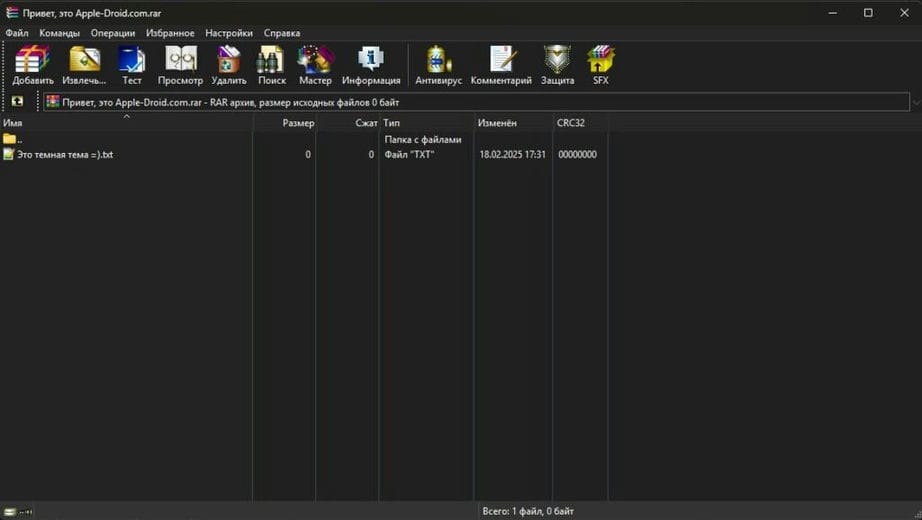Click date cell '18.02.2025 17:31'
This screenshot has height=520, width=922.
coord(512,155)
